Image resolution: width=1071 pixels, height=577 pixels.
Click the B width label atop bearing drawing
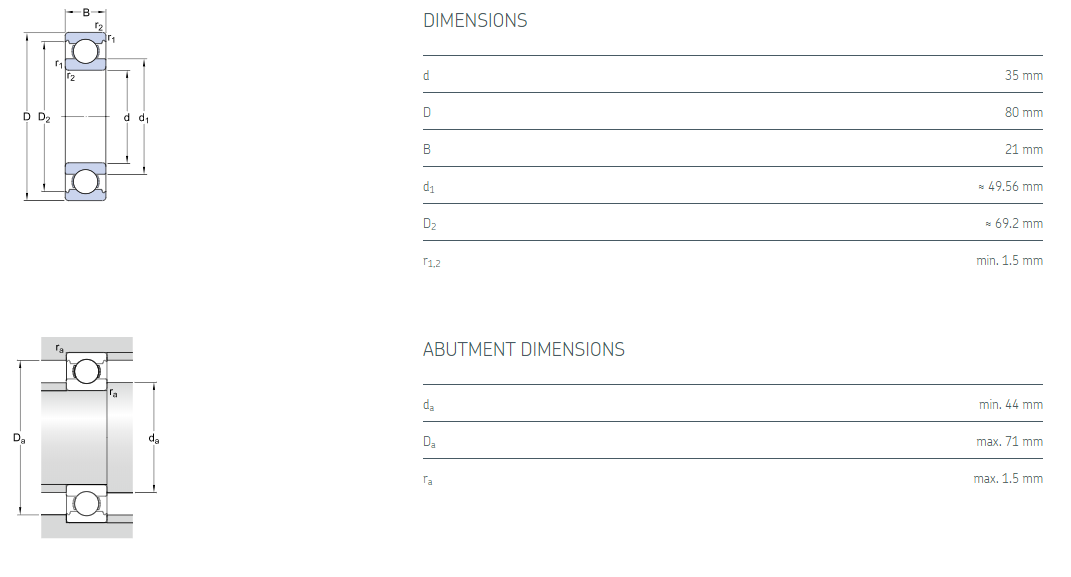point(85,12)
